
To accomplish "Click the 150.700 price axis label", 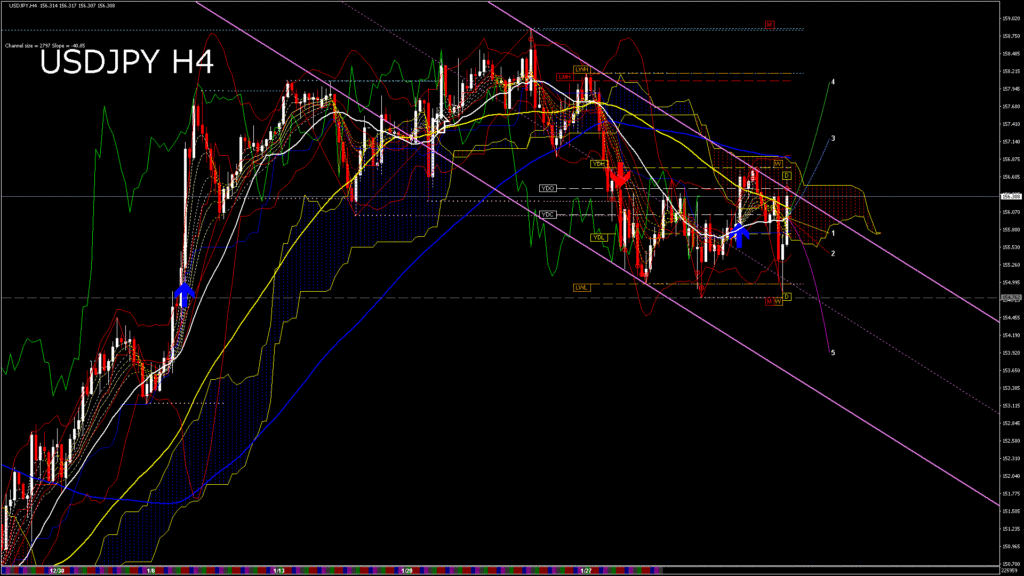I will coord(1012,564).
